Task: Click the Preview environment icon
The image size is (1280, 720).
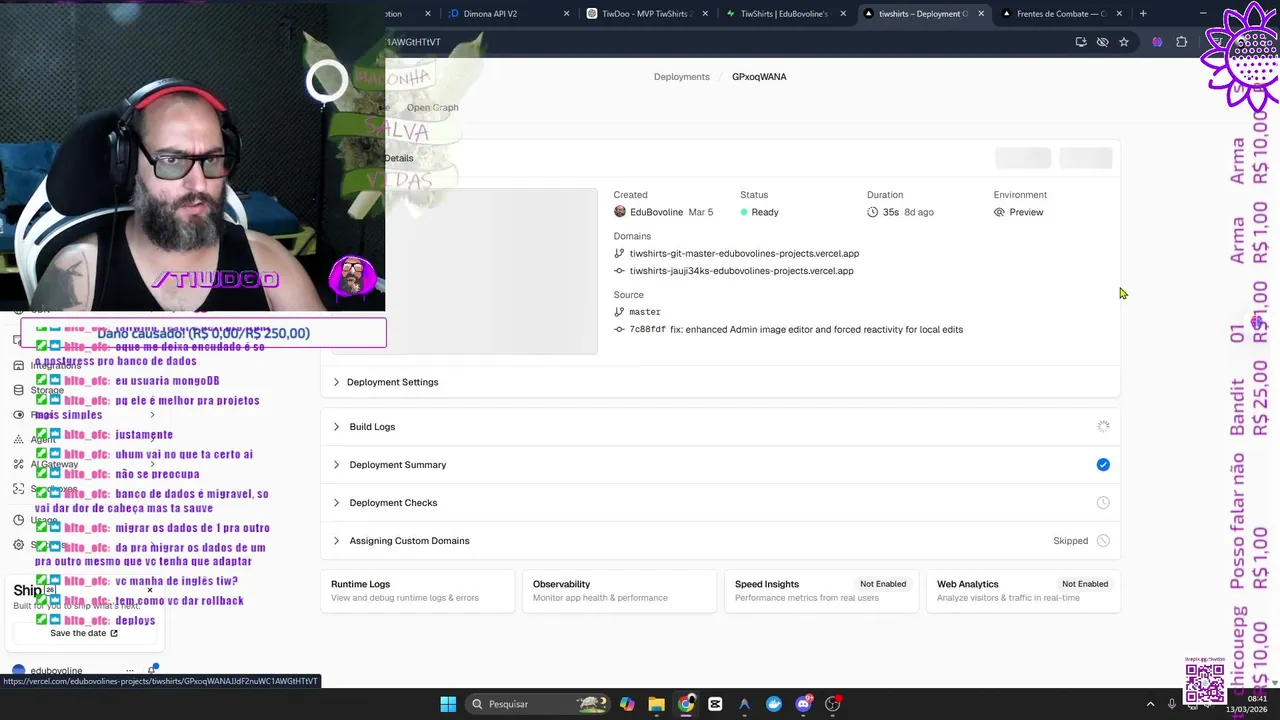Action: (999, 212)
